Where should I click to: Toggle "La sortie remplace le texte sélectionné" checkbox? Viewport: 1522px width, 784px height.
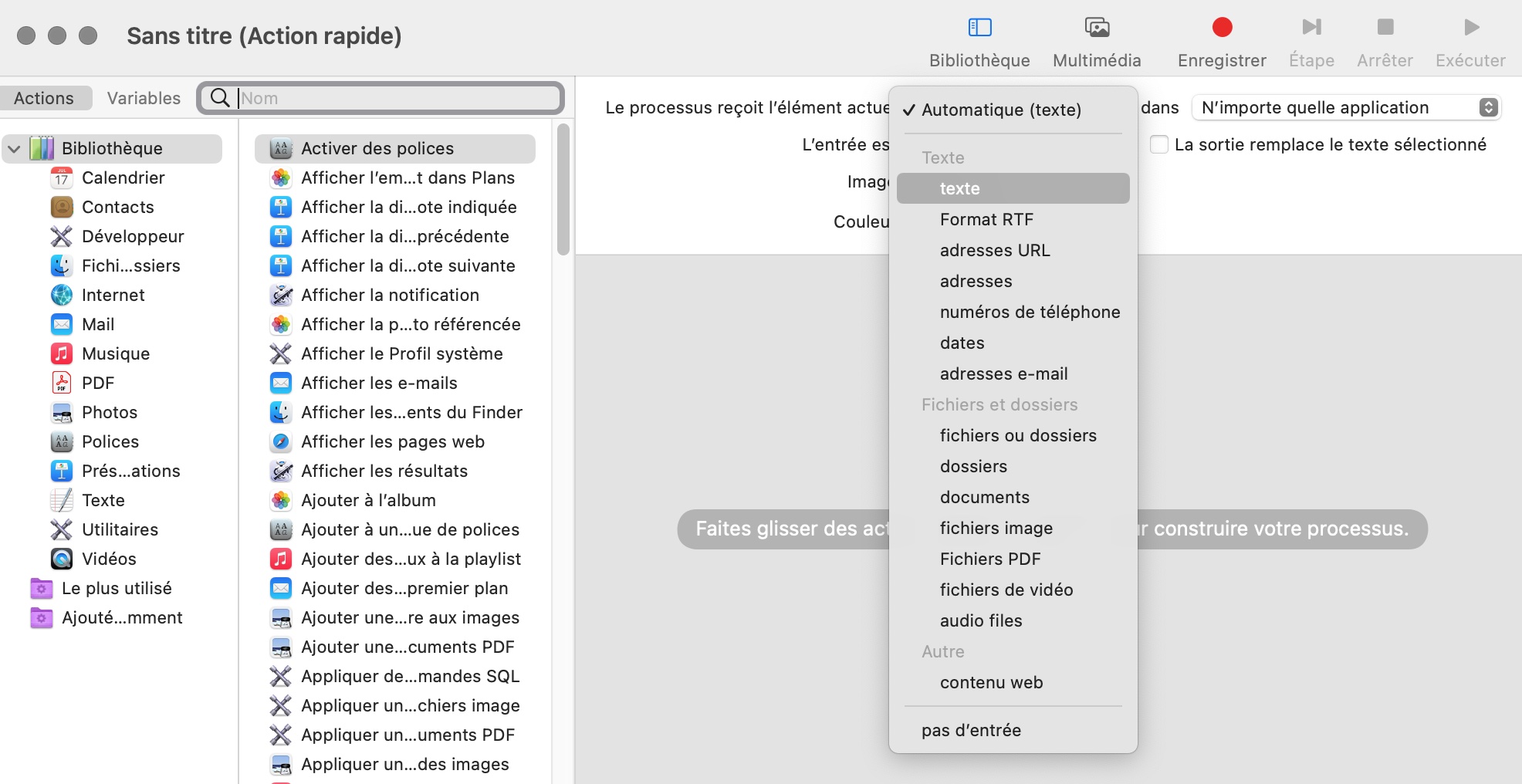coord(1158,144)
